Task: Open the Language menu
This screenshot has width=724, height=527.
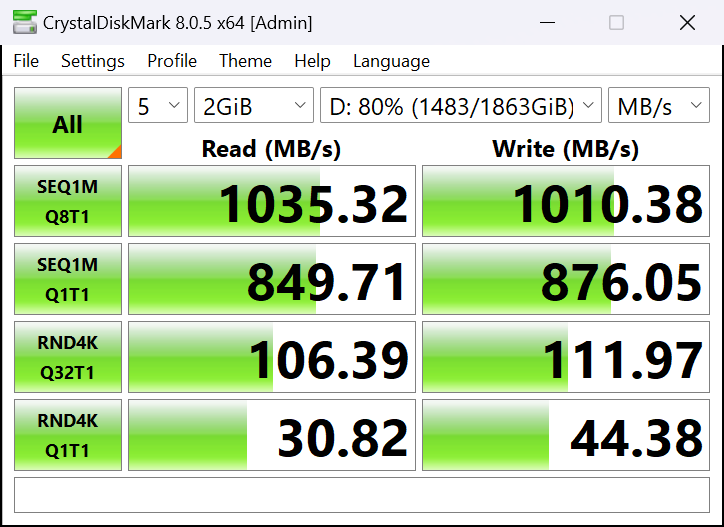Action: point(391,61)
